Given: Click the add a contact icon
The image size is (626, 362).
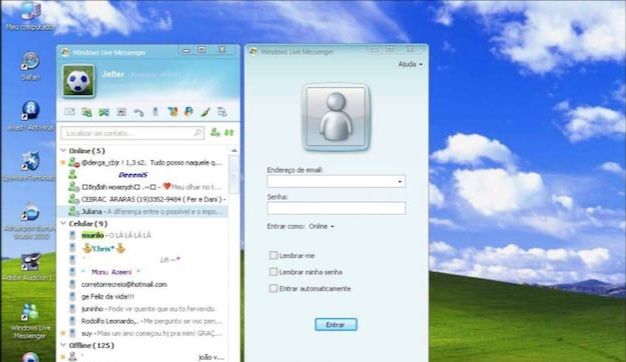Looking at the screenshot, I should pos(215,132).
